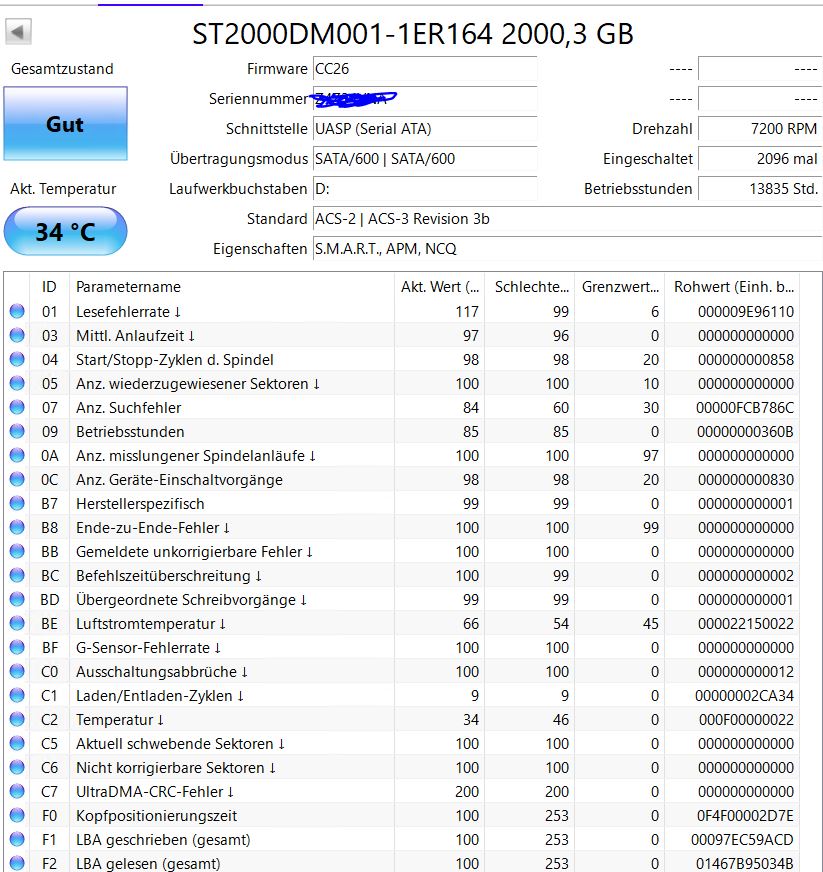Click the 34 °C temperature button
Image resolution: width=823 pixels, height=872 pixels.
click(65, 231)
